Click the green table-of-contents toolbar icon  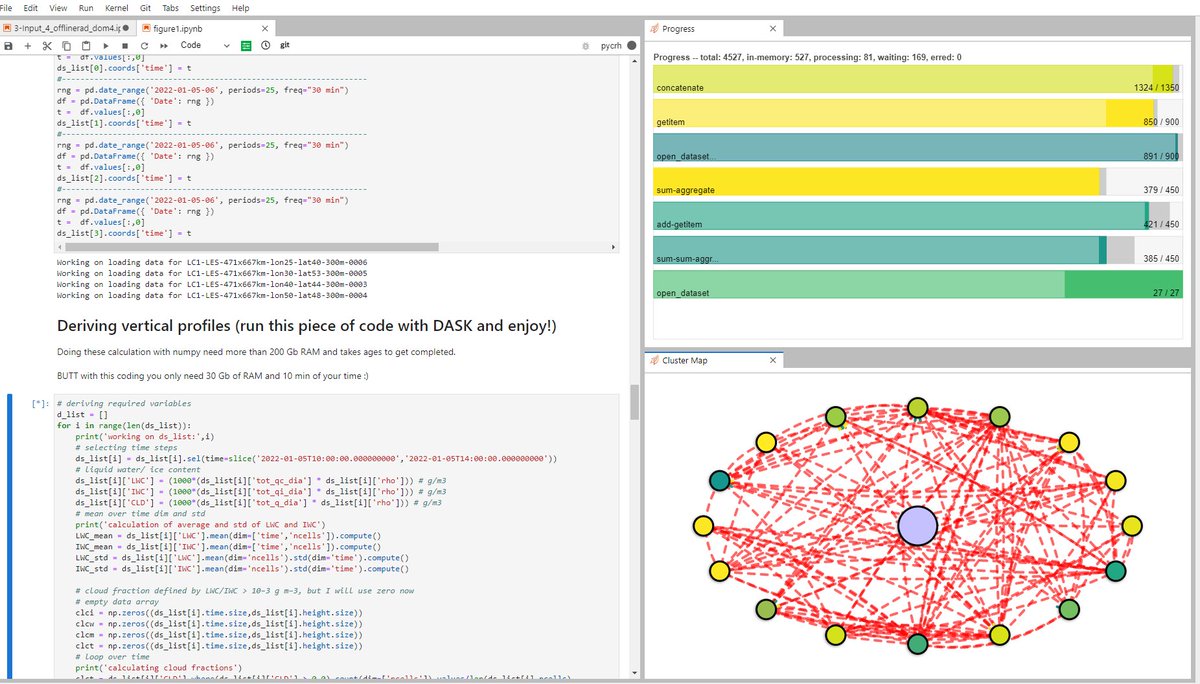tap(247, 46)
